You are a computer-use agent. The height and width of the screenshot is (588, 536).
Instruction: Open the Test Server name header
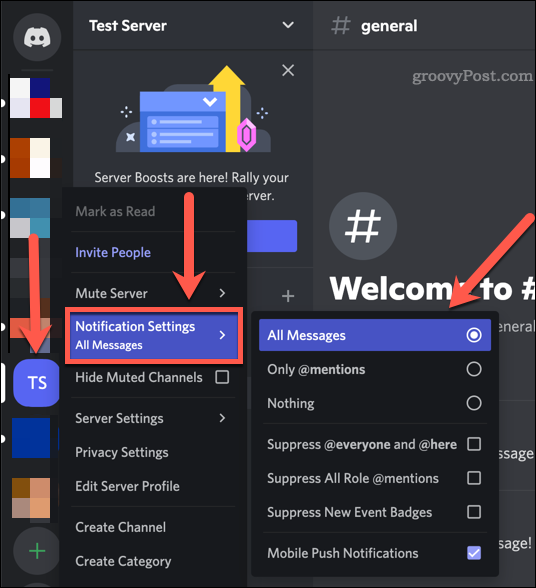point(128,26)
